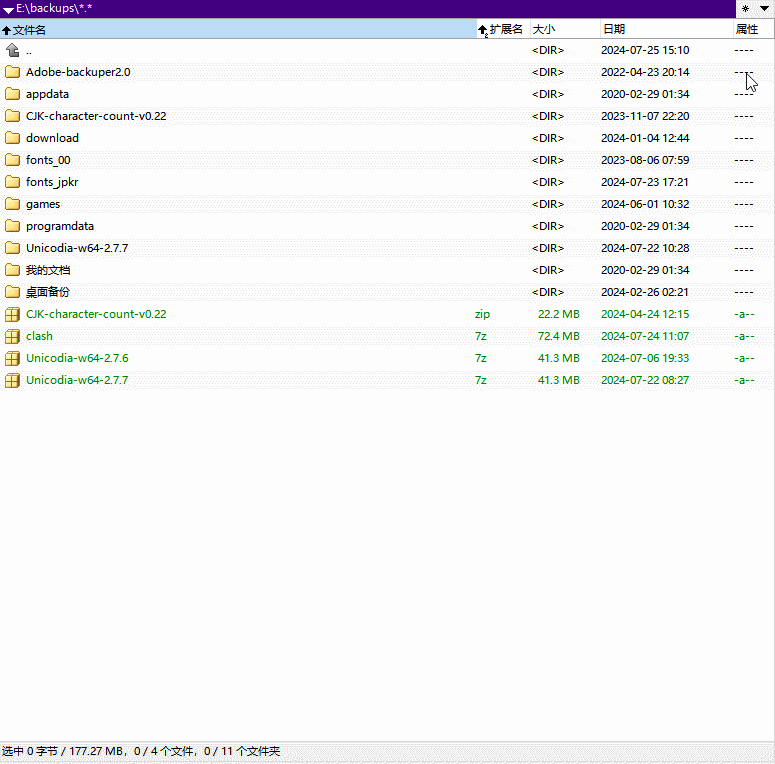
Task: Select the clash 7z archive icon
Action: click(12, 336)
